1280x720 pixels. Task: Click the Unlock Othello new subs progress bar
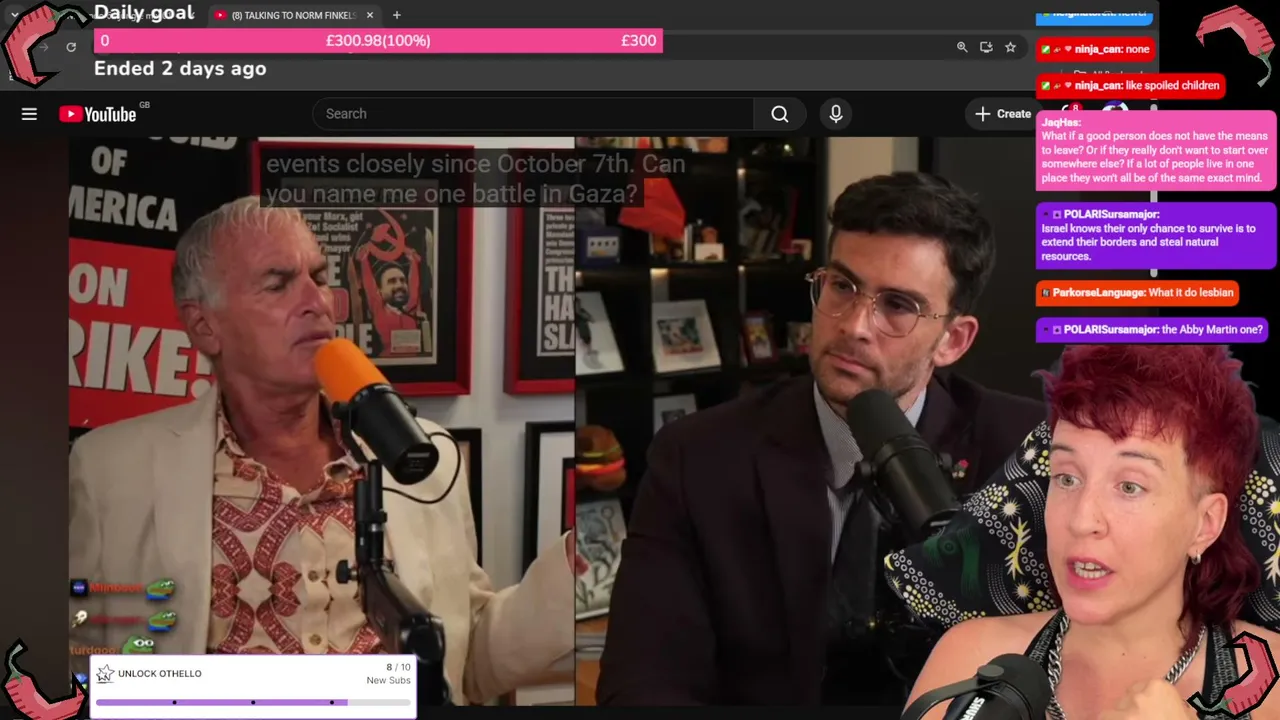pyautogui.click(x=253, y=702)
